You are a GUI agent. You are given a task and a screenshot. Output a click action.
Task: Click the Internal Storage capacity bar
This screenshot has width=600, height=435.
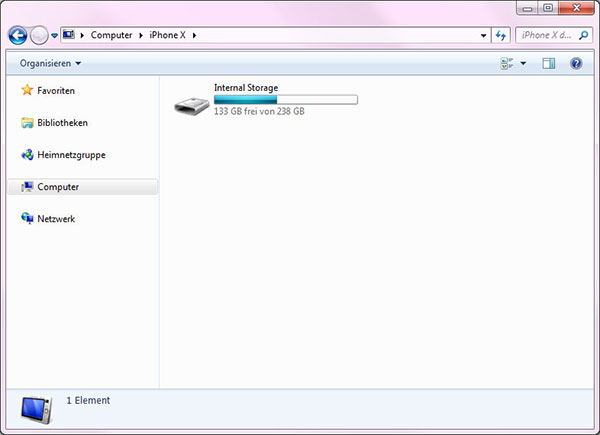285,100
